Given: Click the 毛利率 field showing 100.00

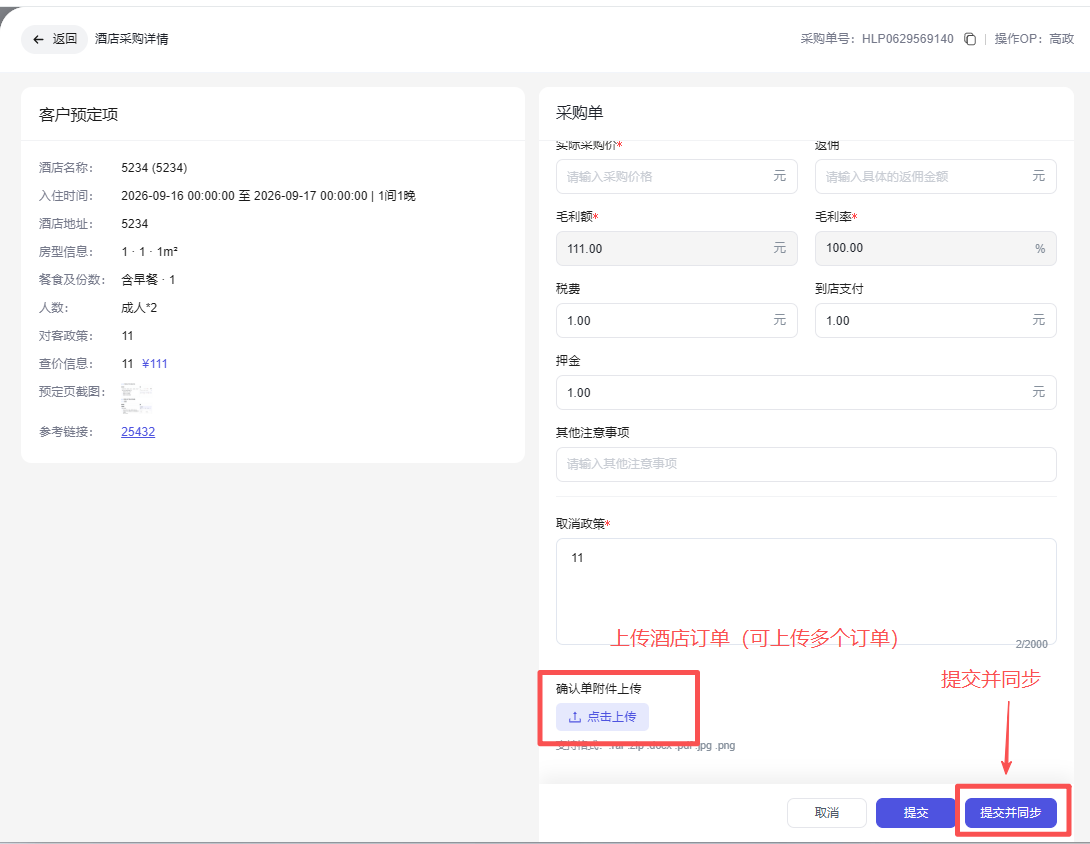Looking at the screenshot, I should pos(936,248).
